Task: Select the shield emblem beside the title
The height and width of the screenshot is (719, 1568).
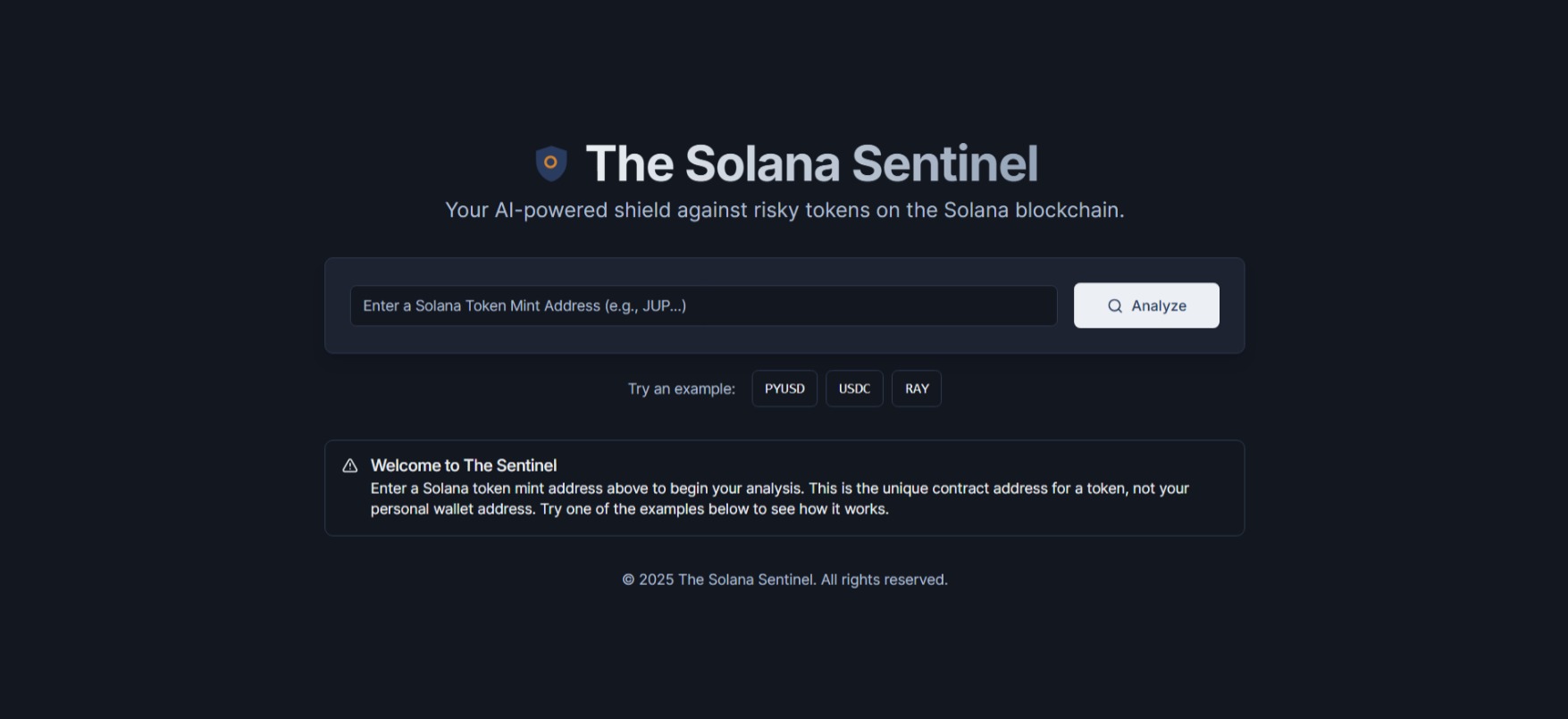Action: [x=550, y=163]
